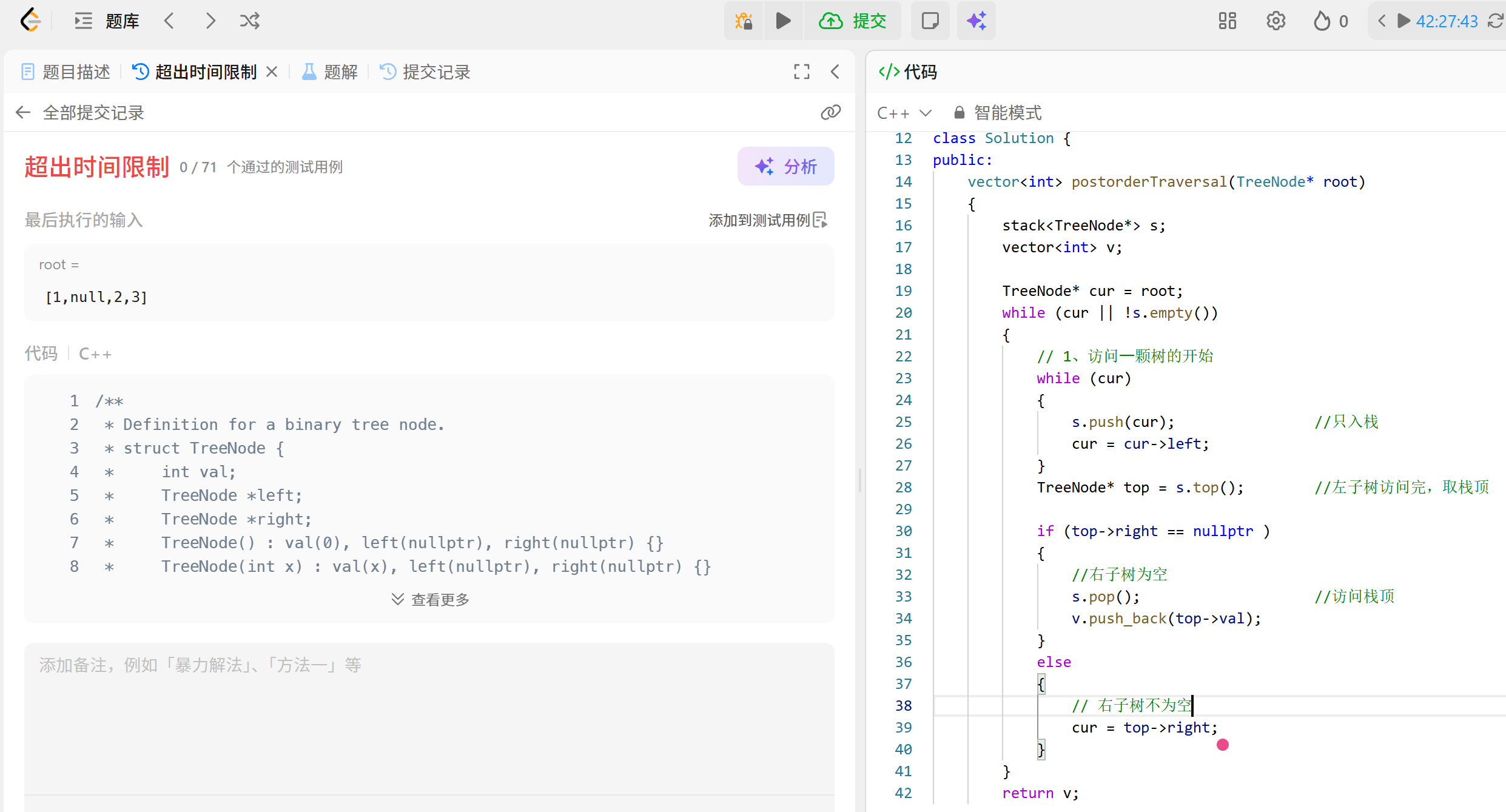Click the LeetCode logo icon
Image resolution: width=1506 pixels, height=812 pixels.
click(x=30, y=21)
